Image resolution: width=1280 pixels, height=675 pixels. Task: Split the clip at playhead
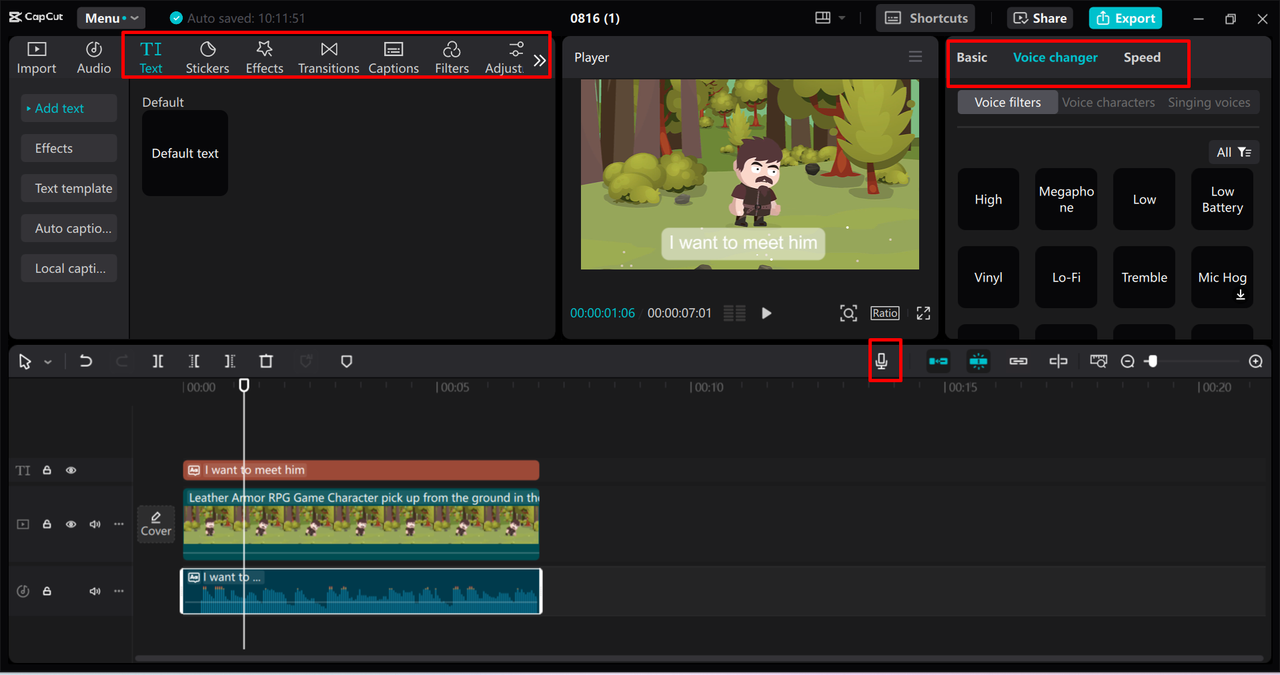[x=158, y=361]
